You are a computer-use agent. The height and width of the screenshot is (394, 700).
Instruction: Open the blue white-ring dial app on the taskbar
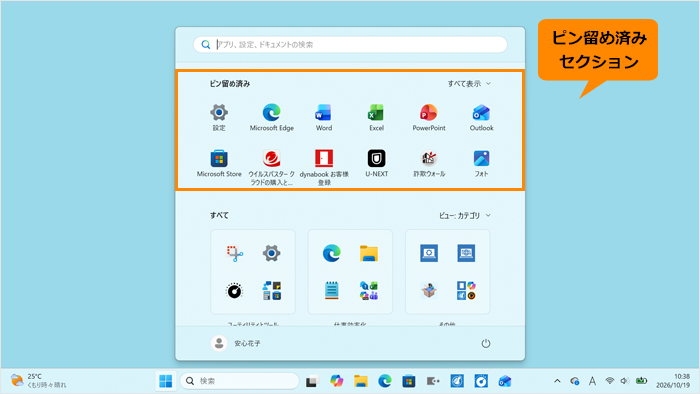tap(481, 381)
